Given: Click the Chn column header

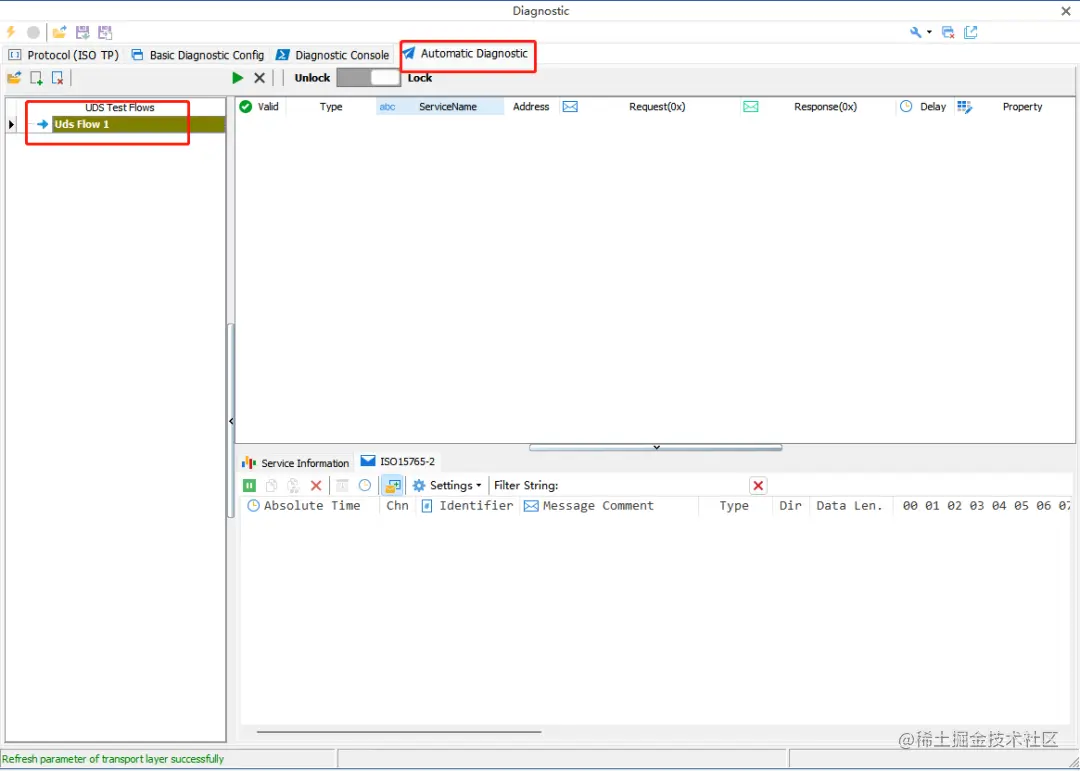Looking at the screenshot, I should (397, 506).
